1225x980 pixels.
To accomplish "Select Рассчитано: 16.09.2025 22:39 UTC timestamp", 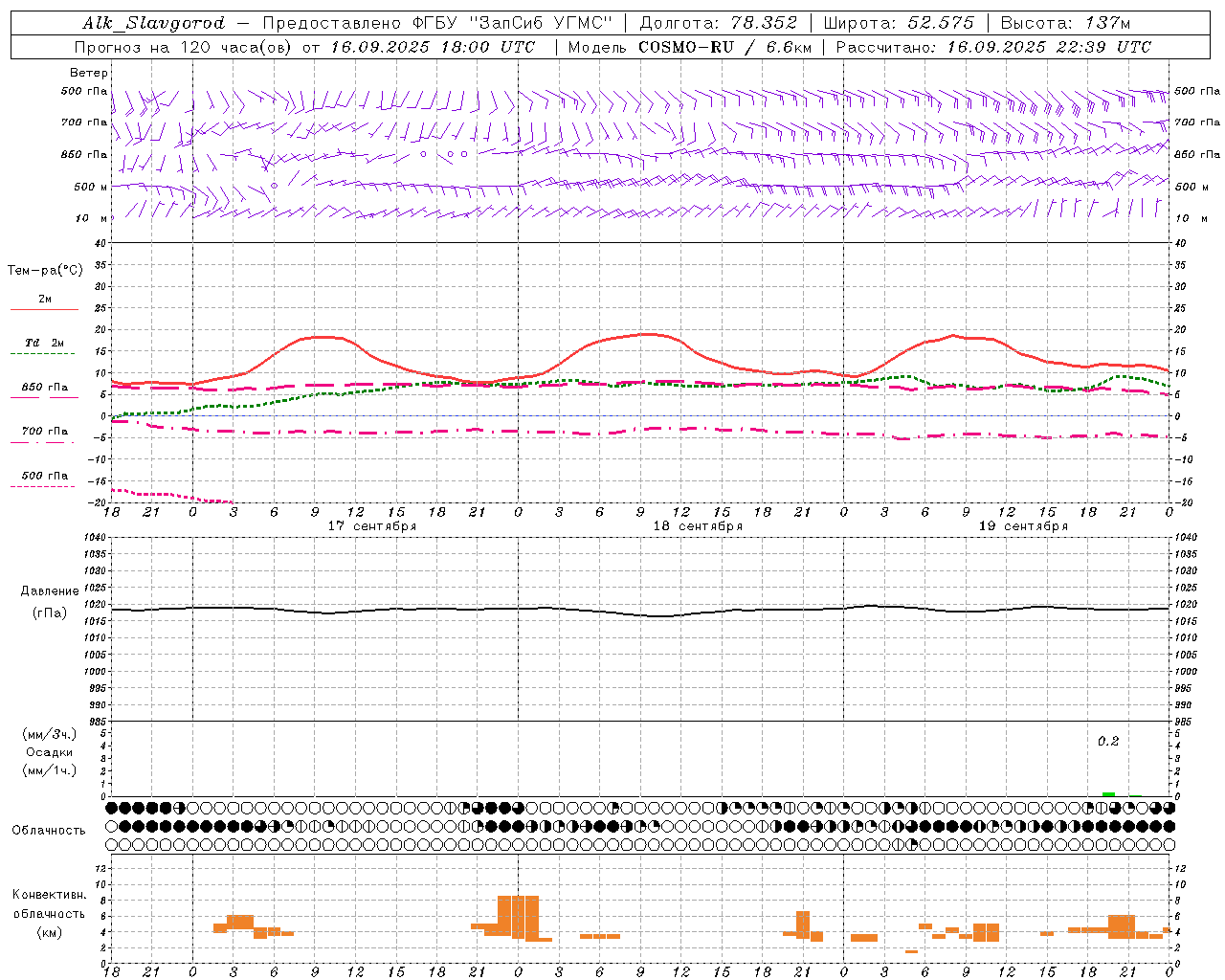I will [993, 47].
